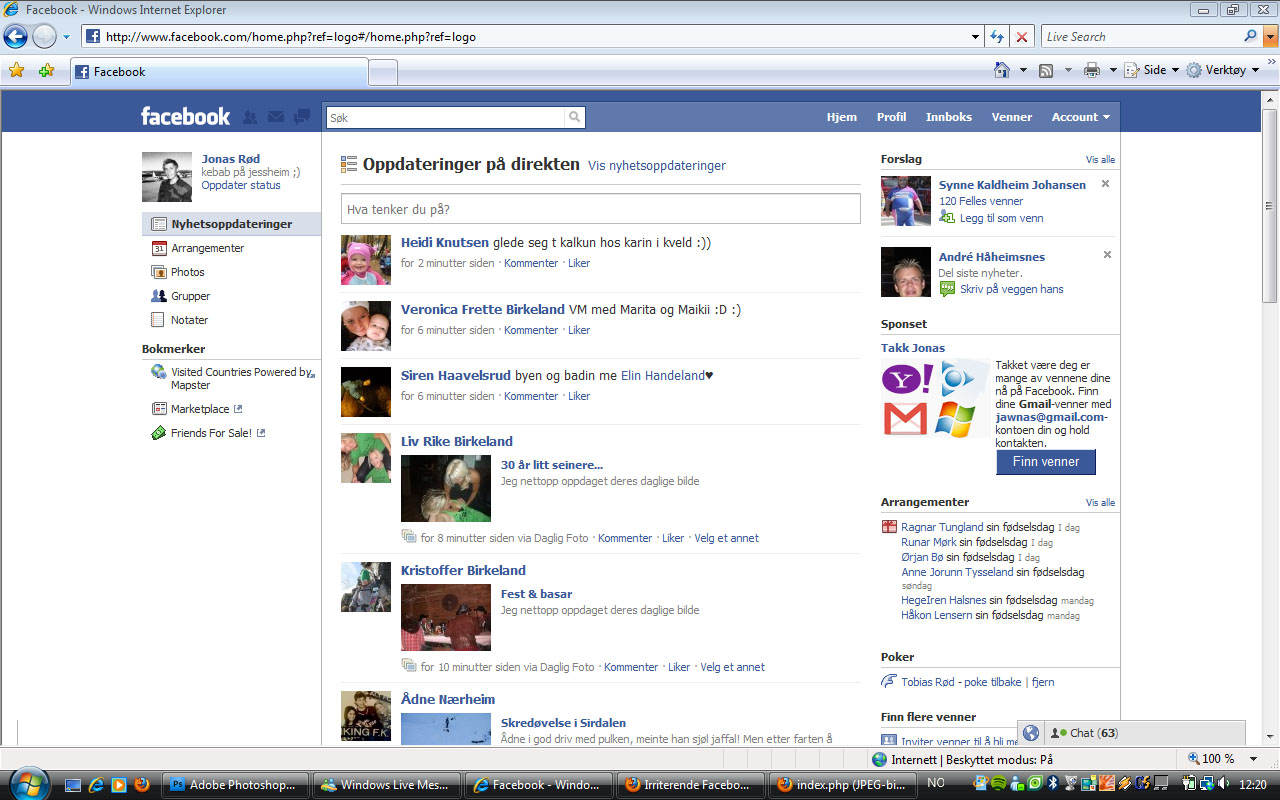Click poke tilbake for Tobias Rød
Screen dimensions: 1280x800
coord(992,682)
